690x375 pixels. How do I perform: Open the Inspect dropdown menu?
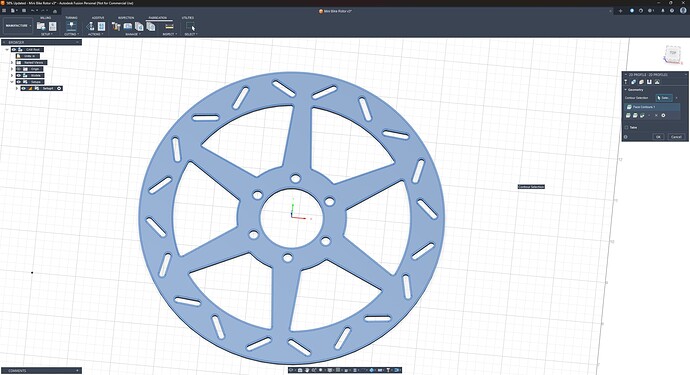(x=169, y=34)
